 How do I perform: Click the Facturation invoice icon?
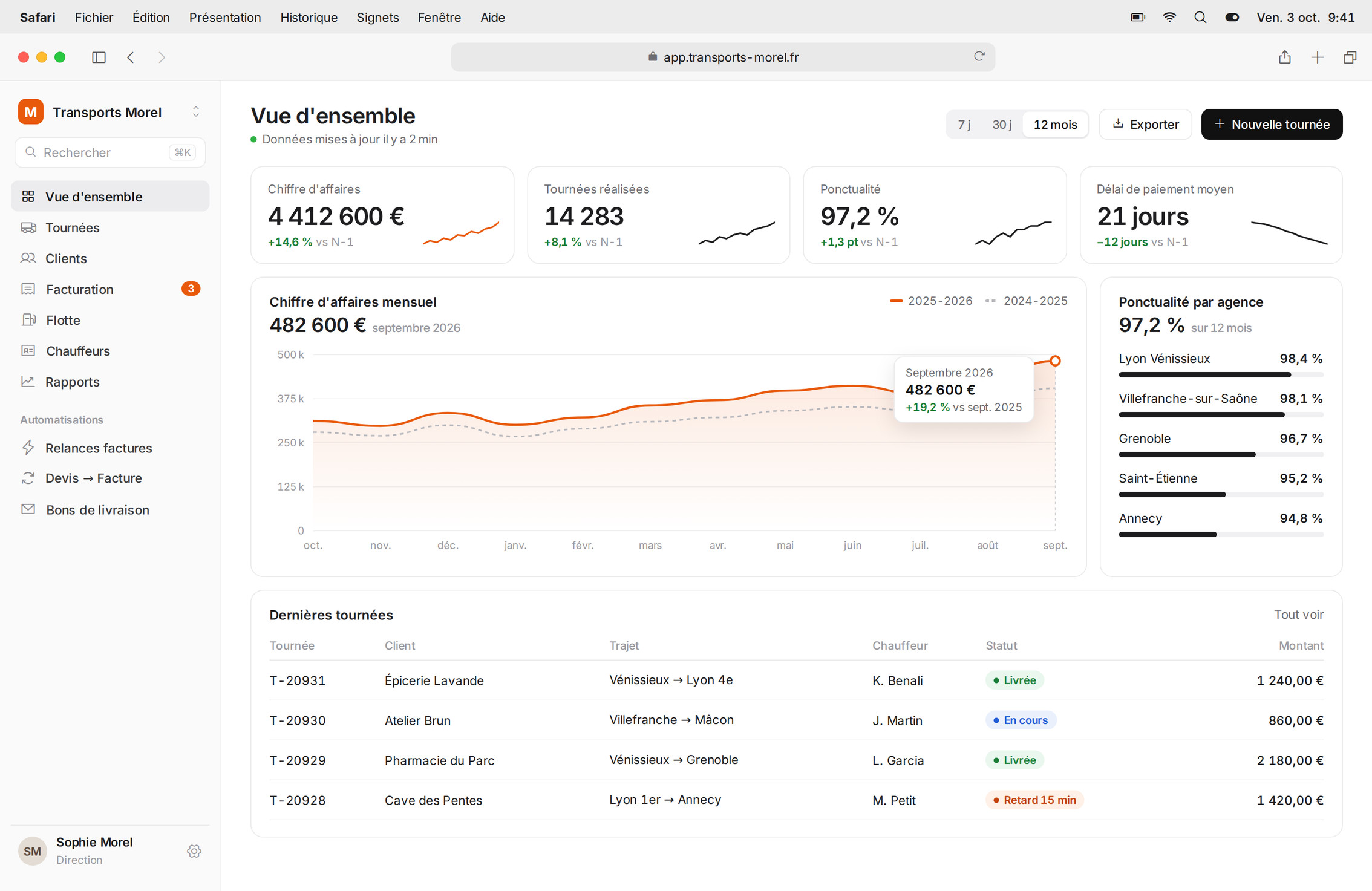click(28, 289)
